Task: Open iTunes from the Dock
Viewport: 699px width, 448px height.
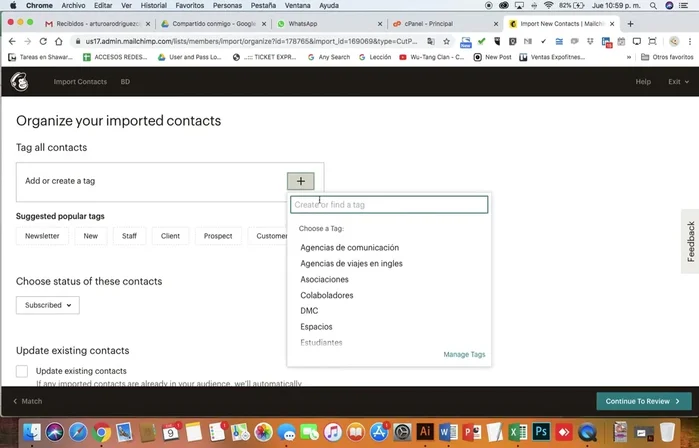Action: (x=333, y=432)
